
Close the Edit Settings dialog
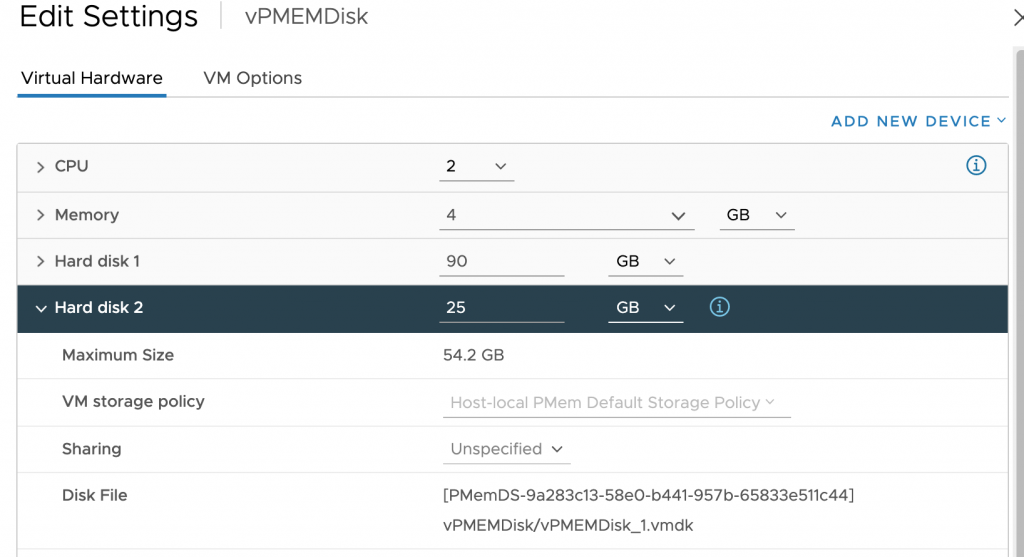coord(1017,16)
